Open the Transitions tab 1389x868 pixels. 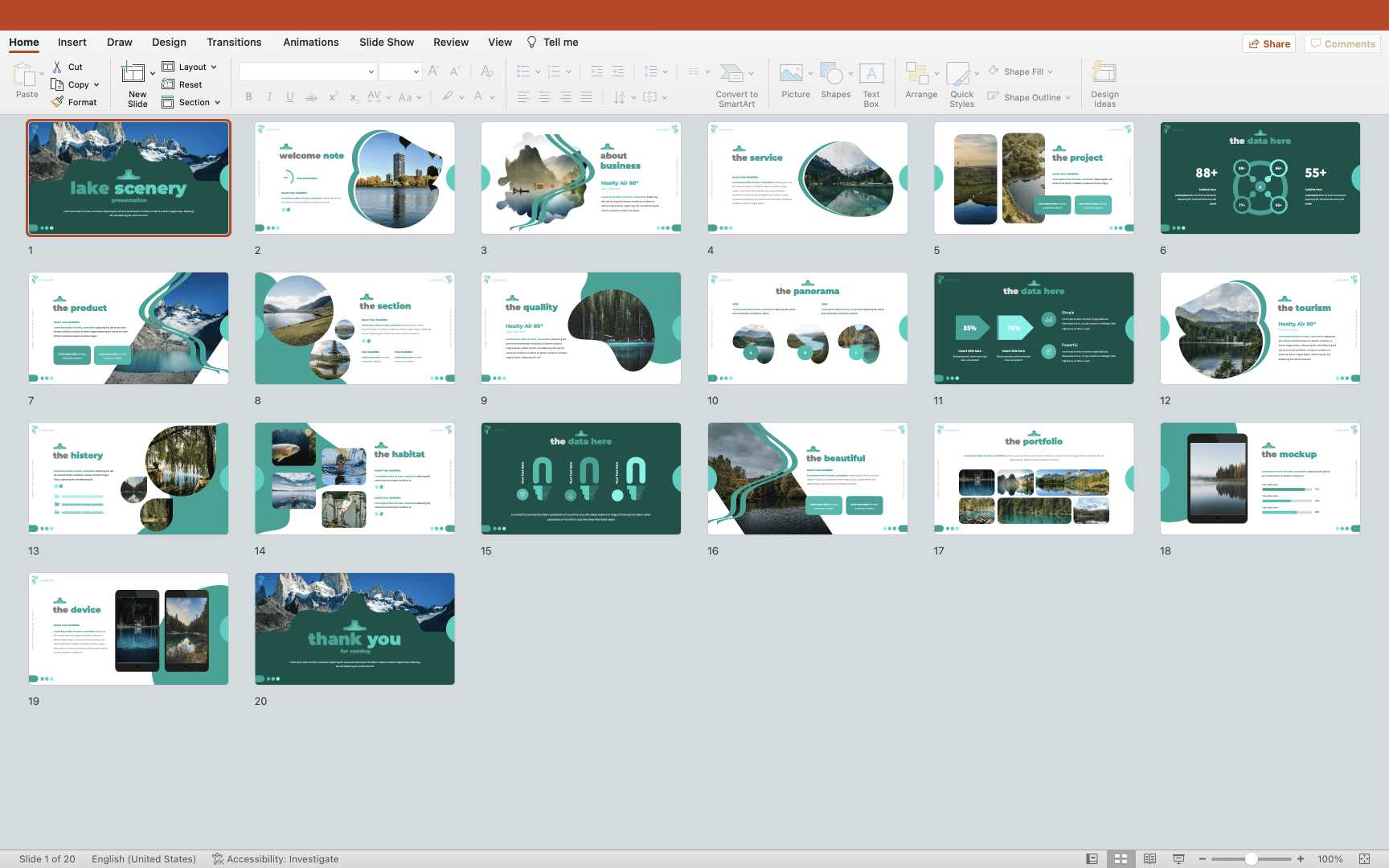click(x=233, y=42)
